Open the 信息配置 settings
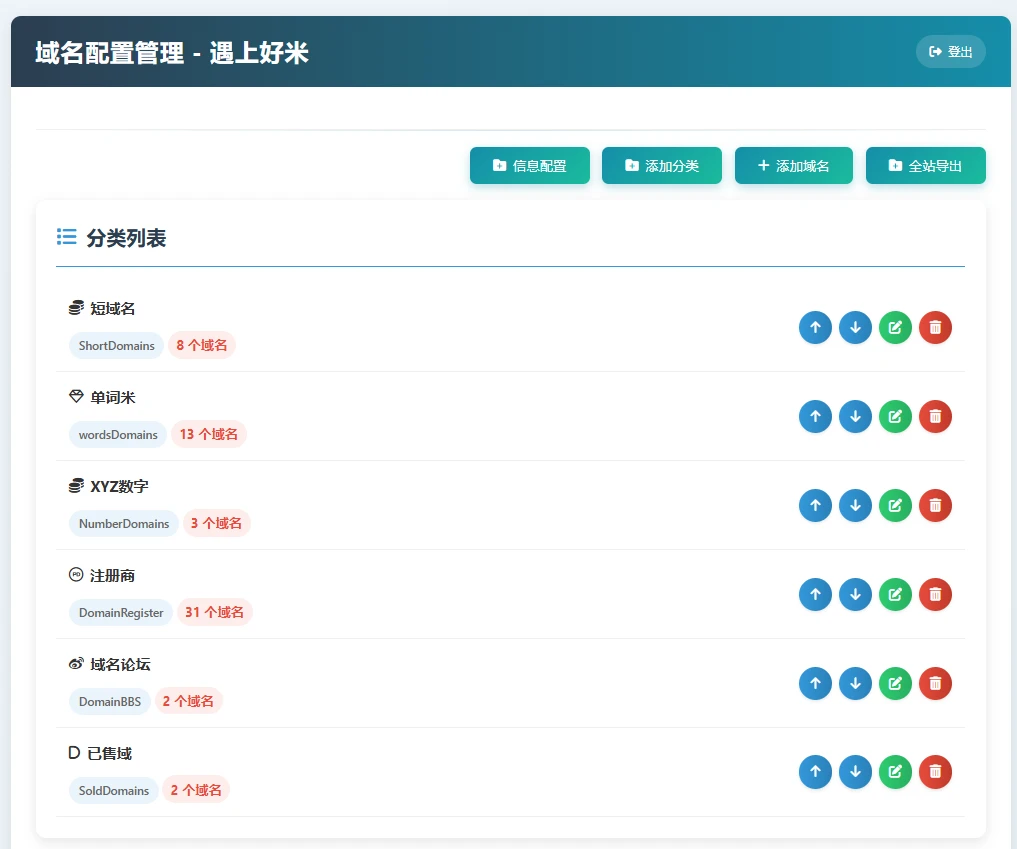 coord(529,166)
